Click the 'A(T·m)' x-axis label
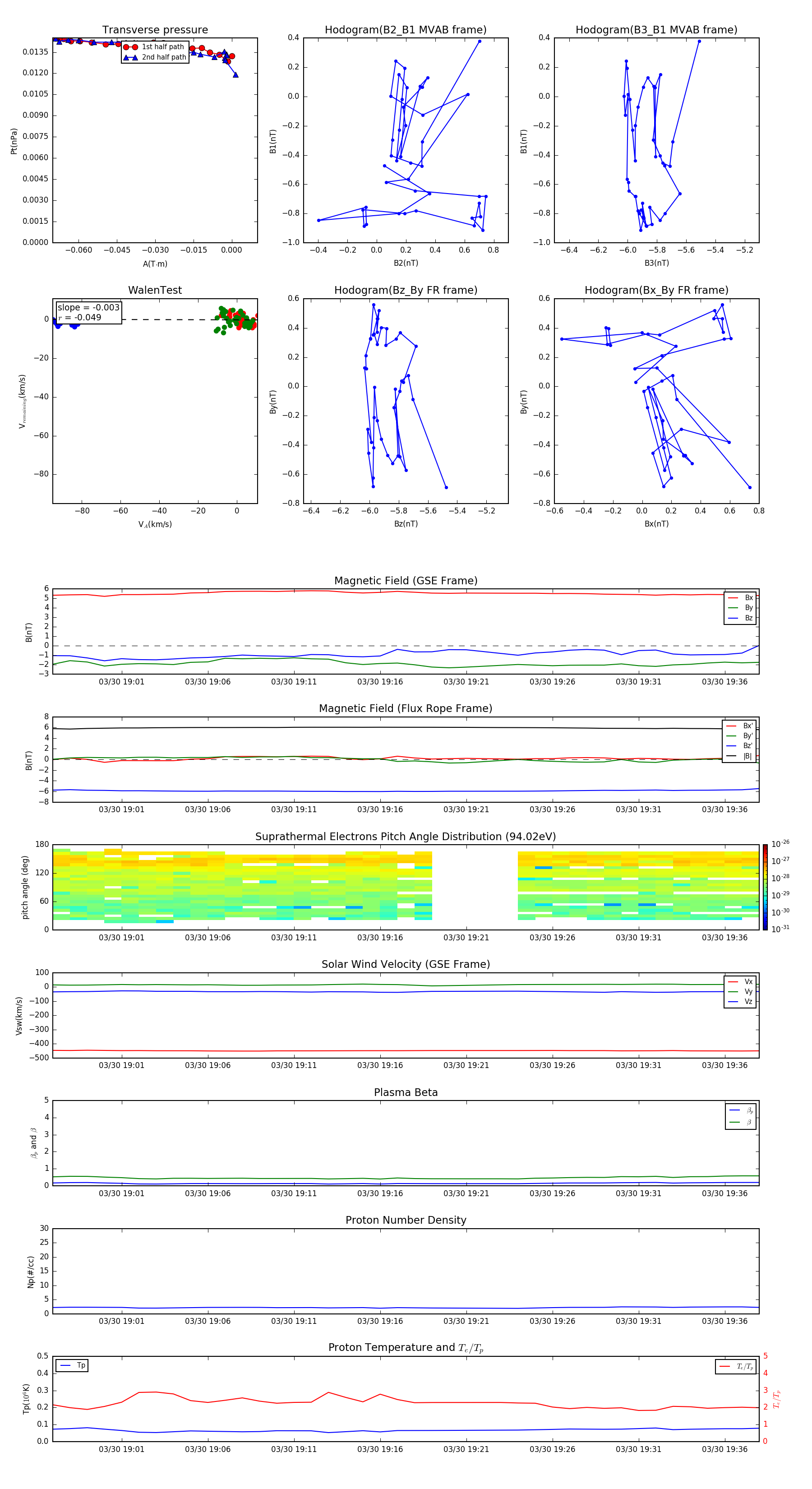Screen dimensions: 812x1489 pyautogui.click(x=155, y=264)
